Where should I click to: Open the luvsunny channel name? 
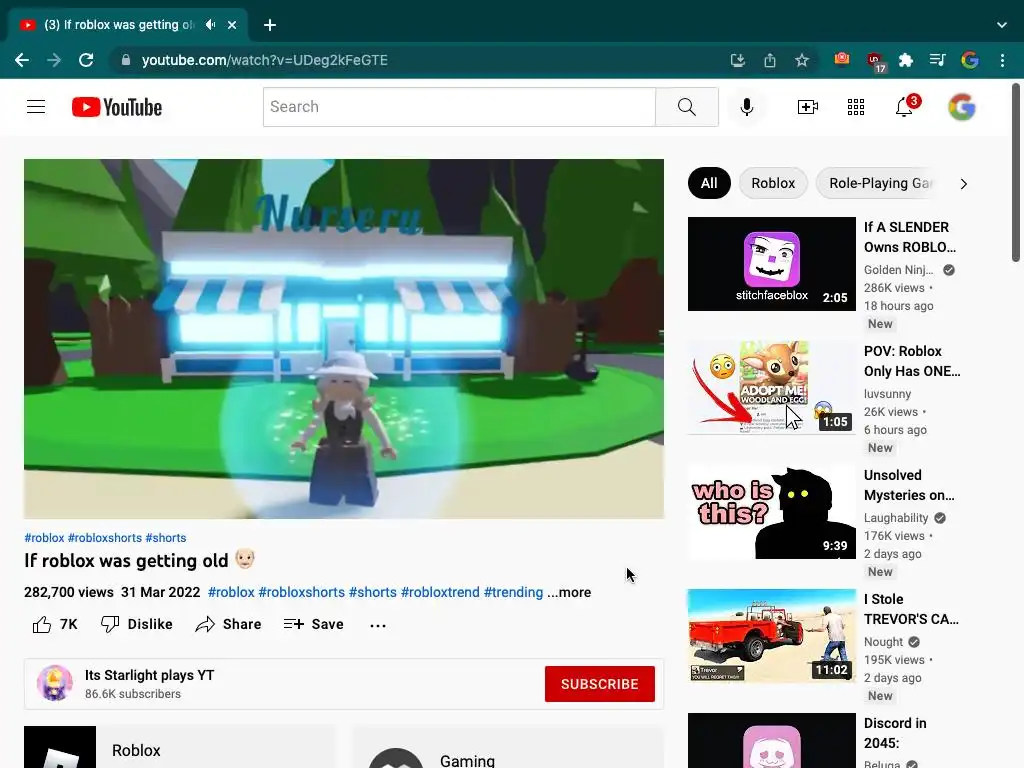coord(888,394)
